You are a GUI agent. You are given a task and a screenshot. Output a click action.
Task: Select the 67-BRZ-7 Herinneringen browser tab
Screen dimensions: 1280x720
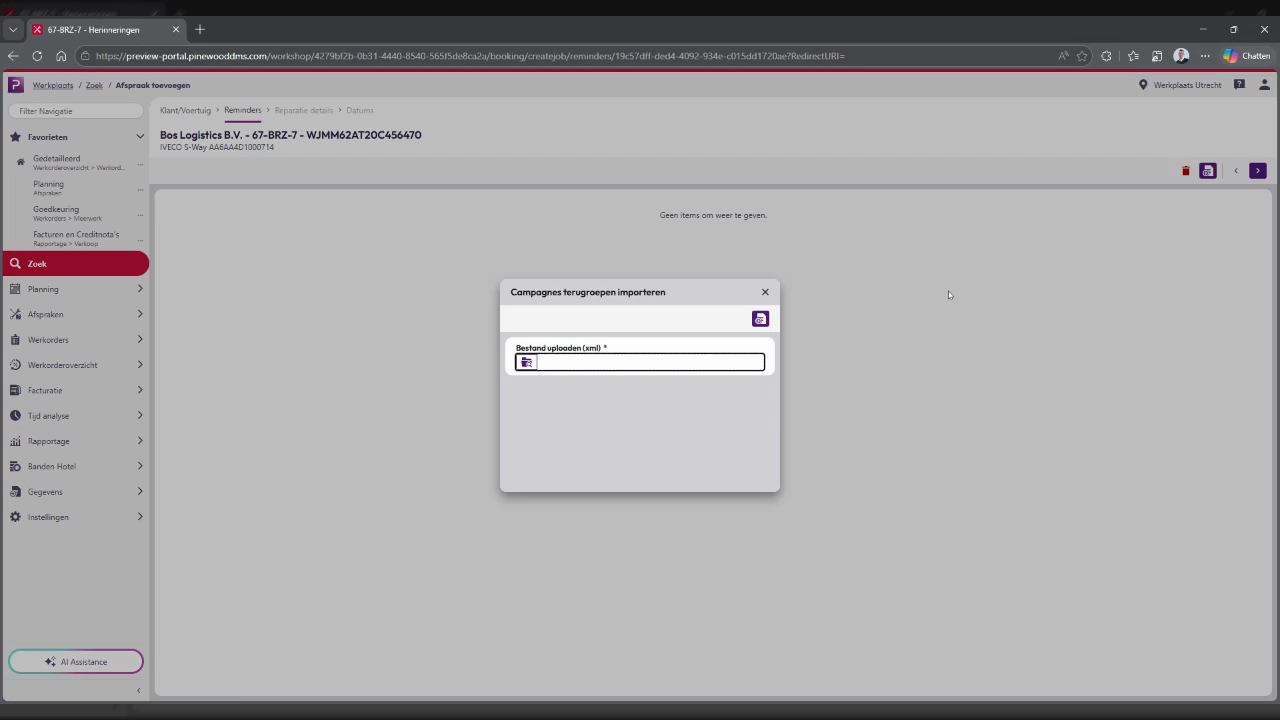(x=105, y=30)
